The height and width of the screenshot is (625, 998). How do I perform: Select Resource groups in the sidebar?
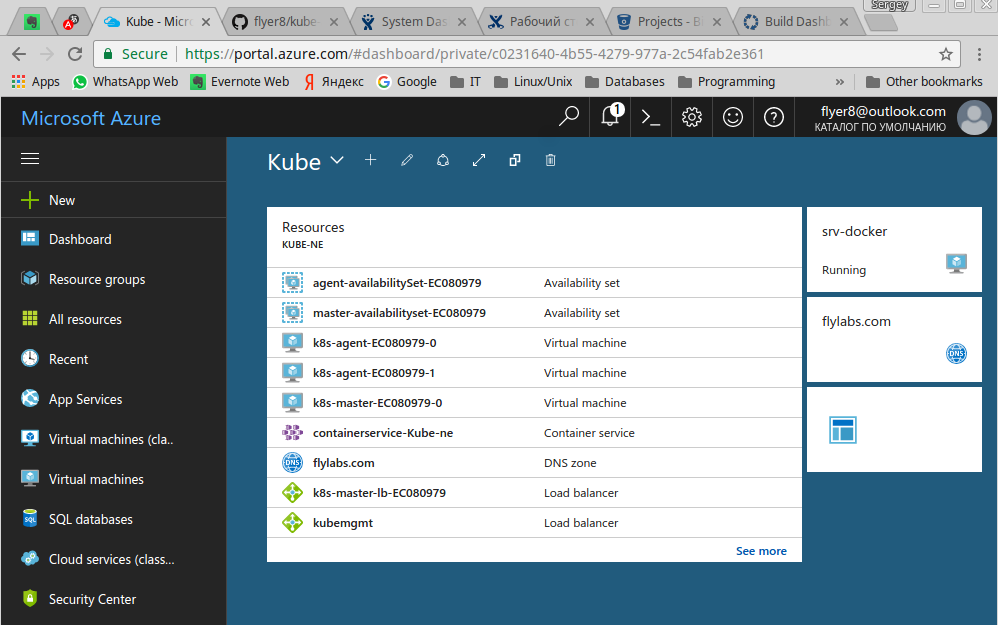pos(94,279)
